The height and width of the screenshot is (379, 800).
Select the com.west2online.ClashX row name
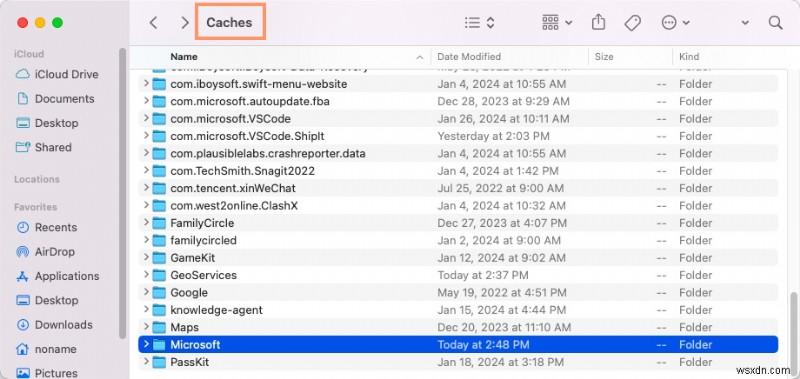coord(234,206)
